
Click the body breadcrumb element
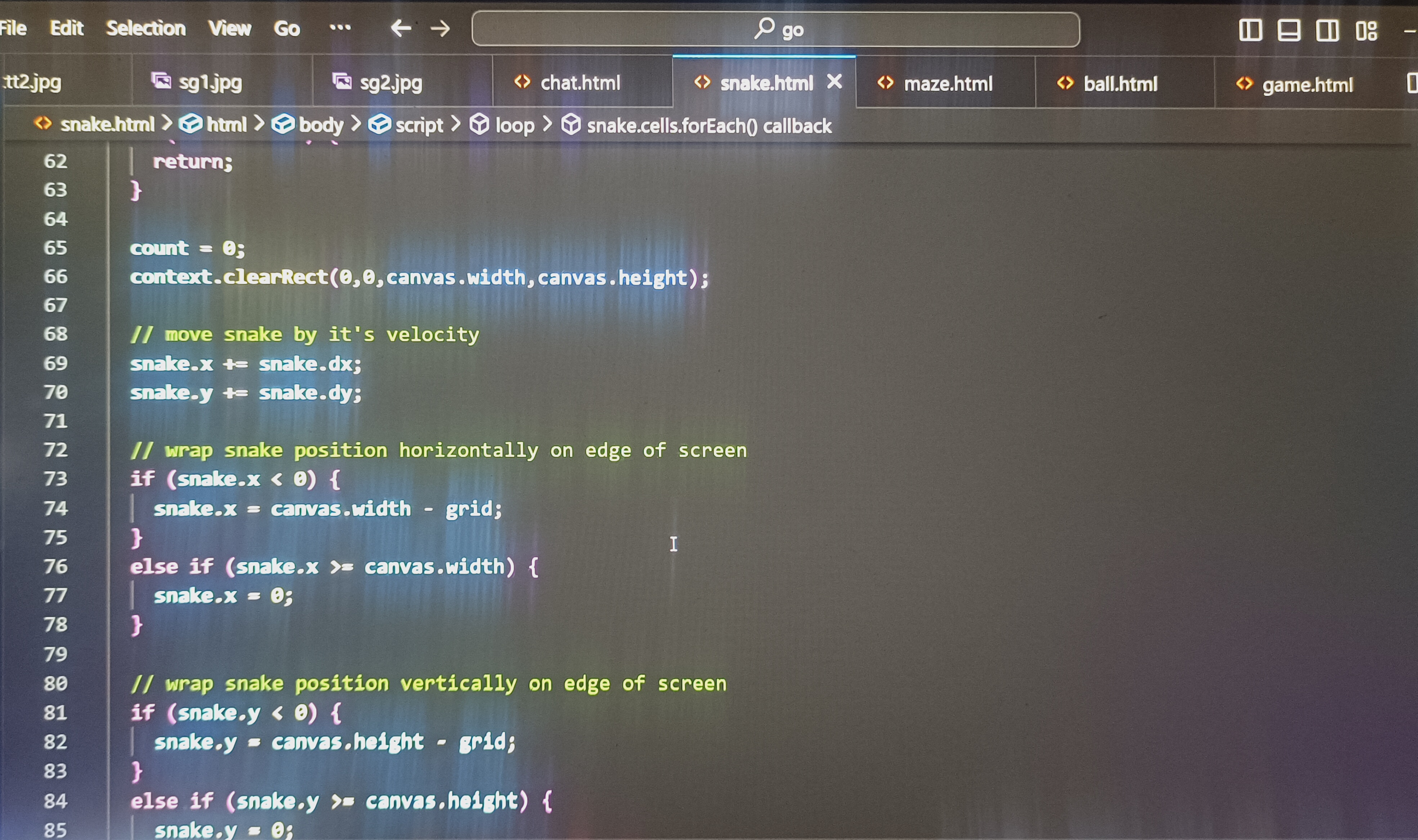320,125
